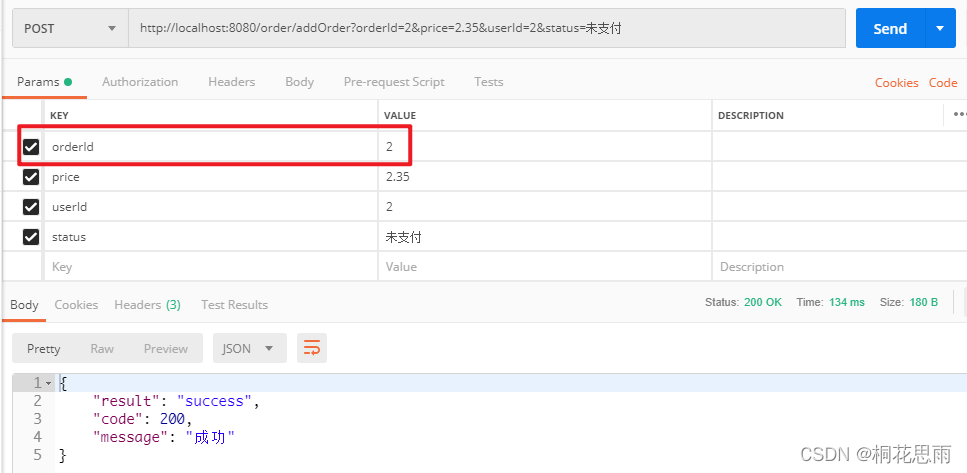Click the DESCRIPTION column header

[751, 115]
